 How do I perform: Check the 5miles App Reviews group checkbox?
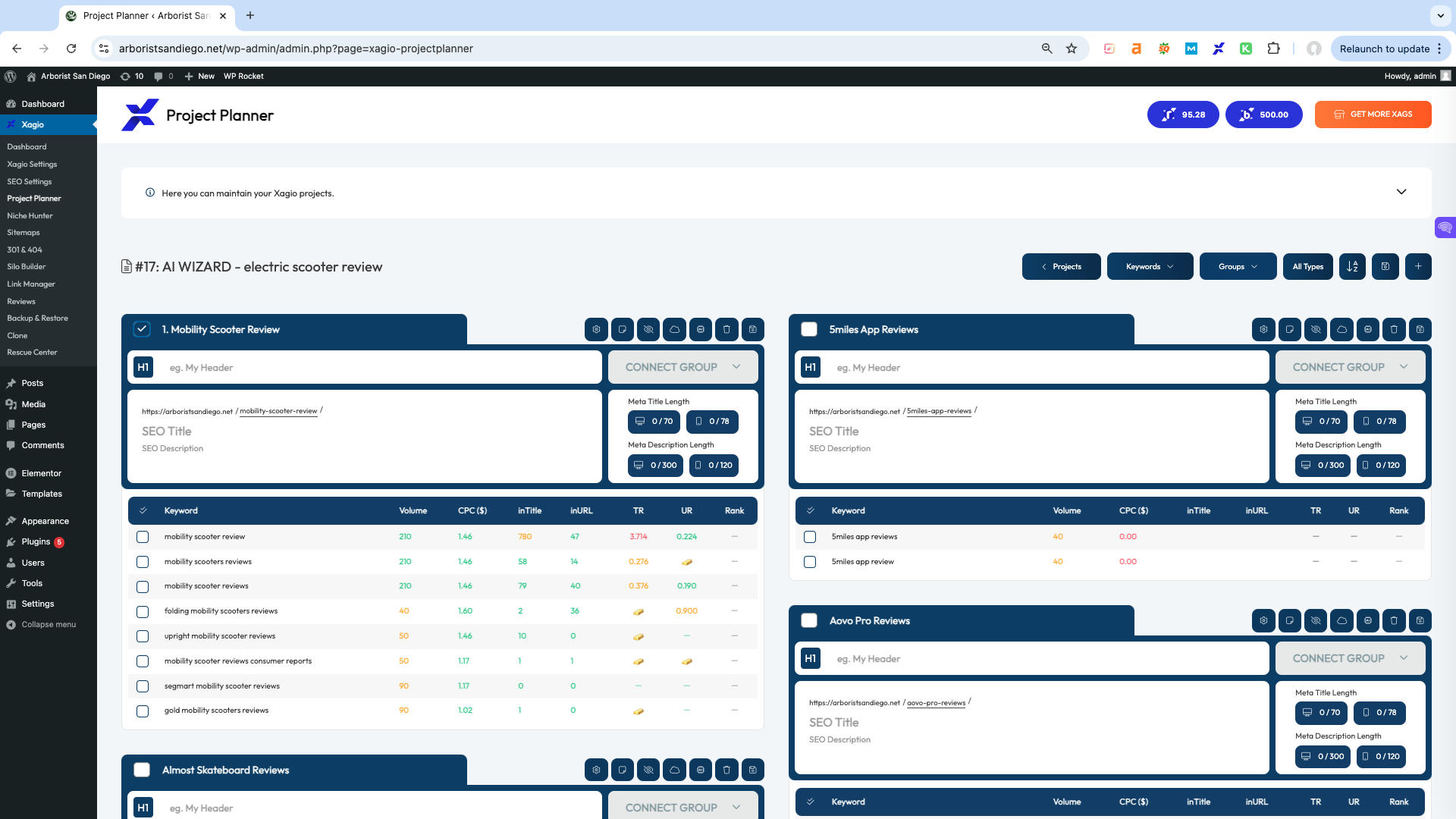coord(809,330)
